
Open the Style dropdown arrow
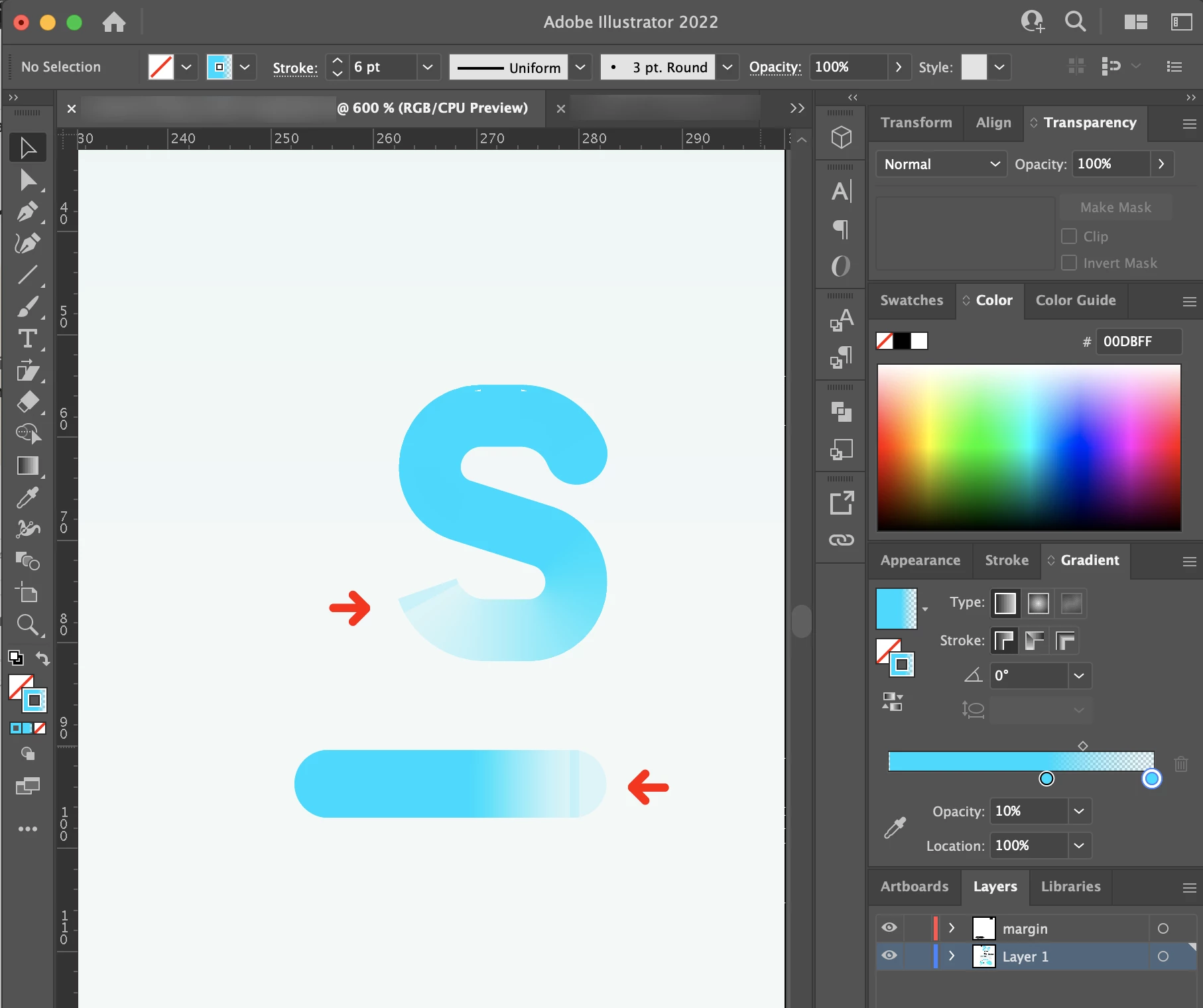pos(999,67)
